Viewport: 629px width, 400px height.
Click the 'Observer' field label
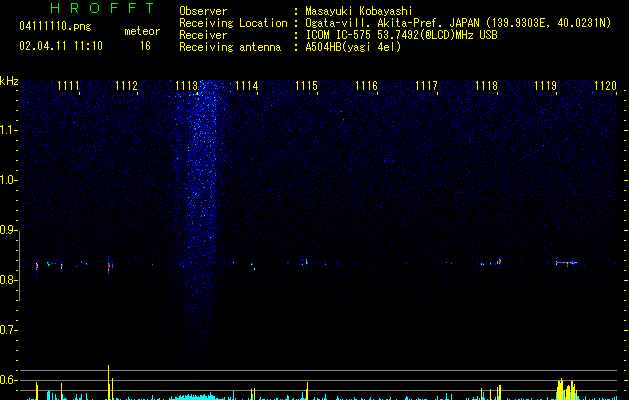pos(203,11)
